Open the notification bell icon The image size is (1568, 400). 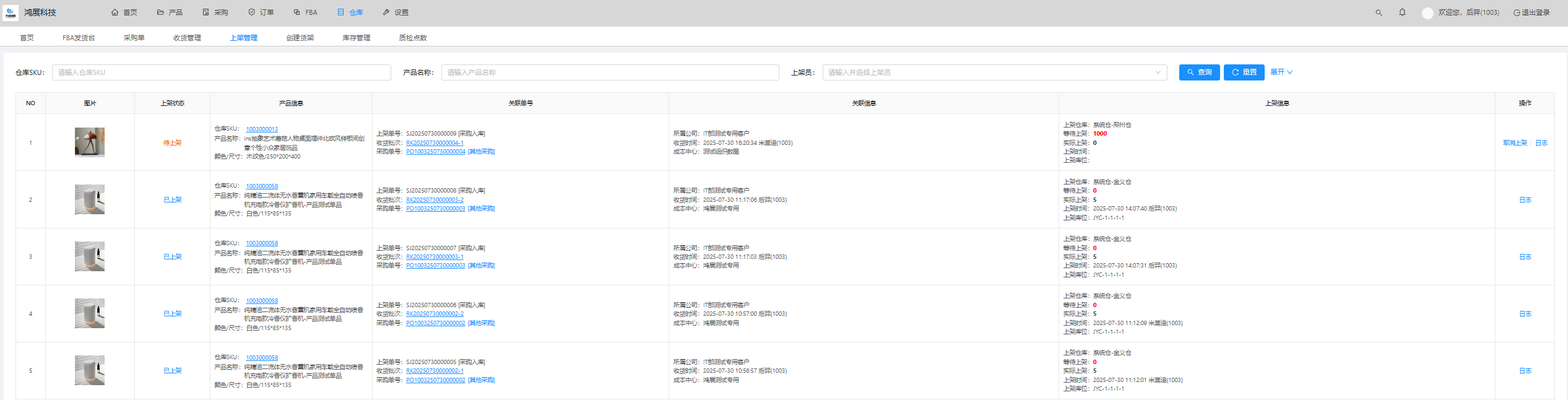coord(1402,12)
